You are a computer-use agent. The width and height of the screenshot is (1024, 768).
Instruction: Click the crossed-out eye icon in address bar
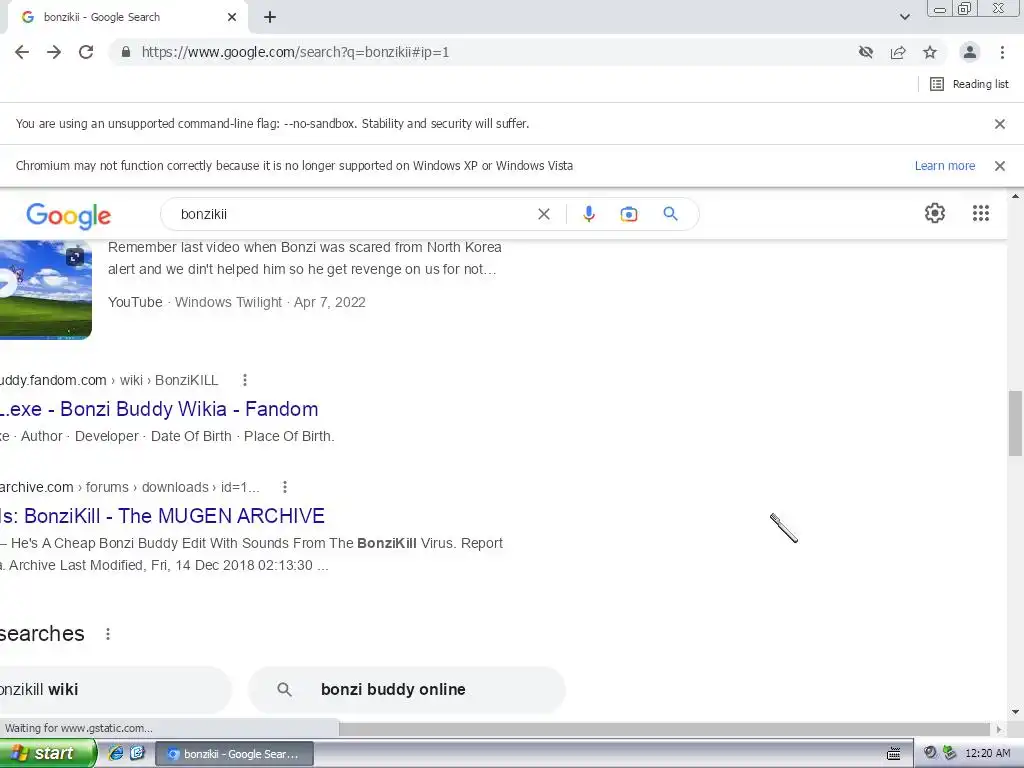pos(866,52)
